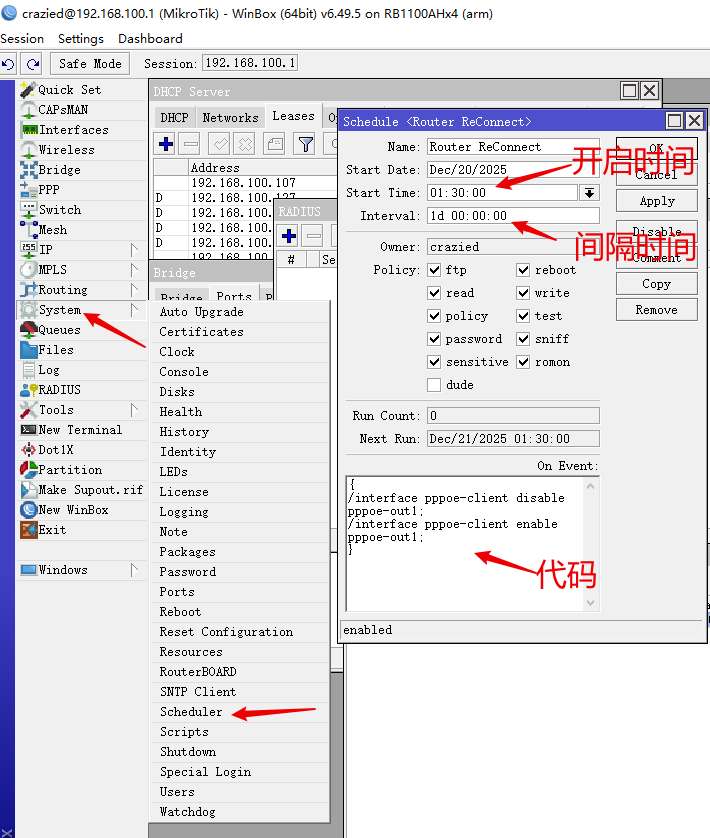
Task: Open Quick Set in the sidebar
Action: (x=68, y=89)
